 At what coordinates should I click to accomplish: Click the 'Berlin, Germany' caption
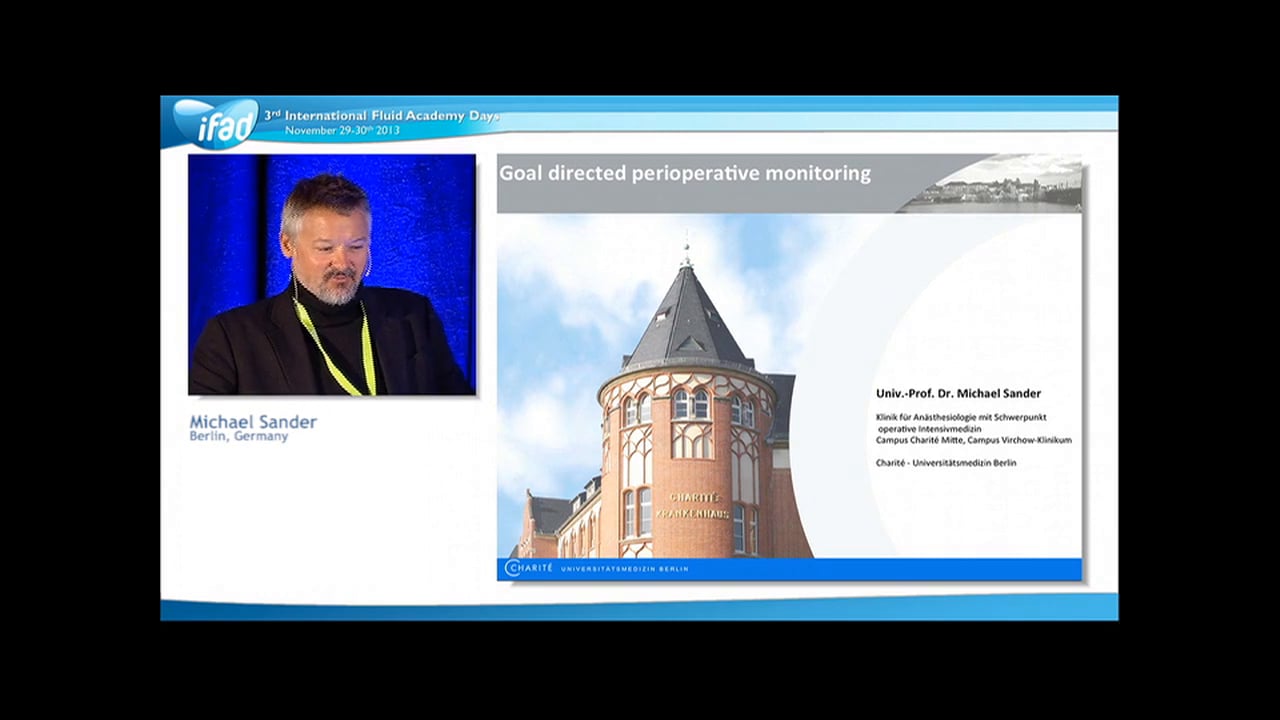point(239,437)
